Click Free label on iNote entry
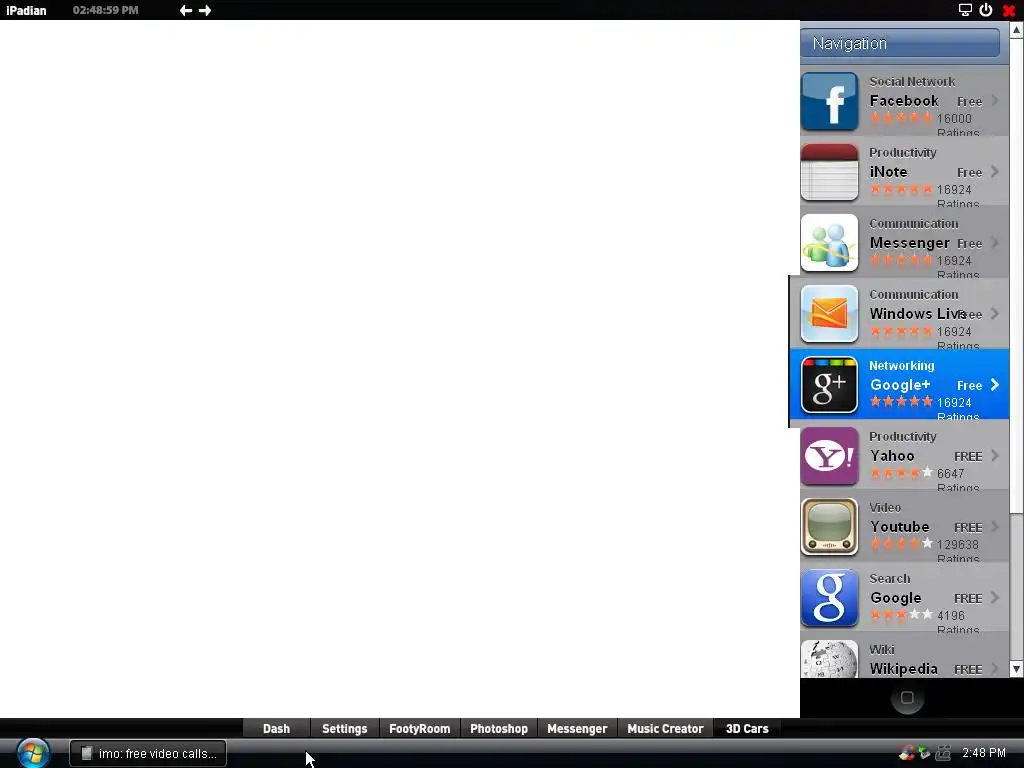1024x768 pixels. click(x=969, y=173)
